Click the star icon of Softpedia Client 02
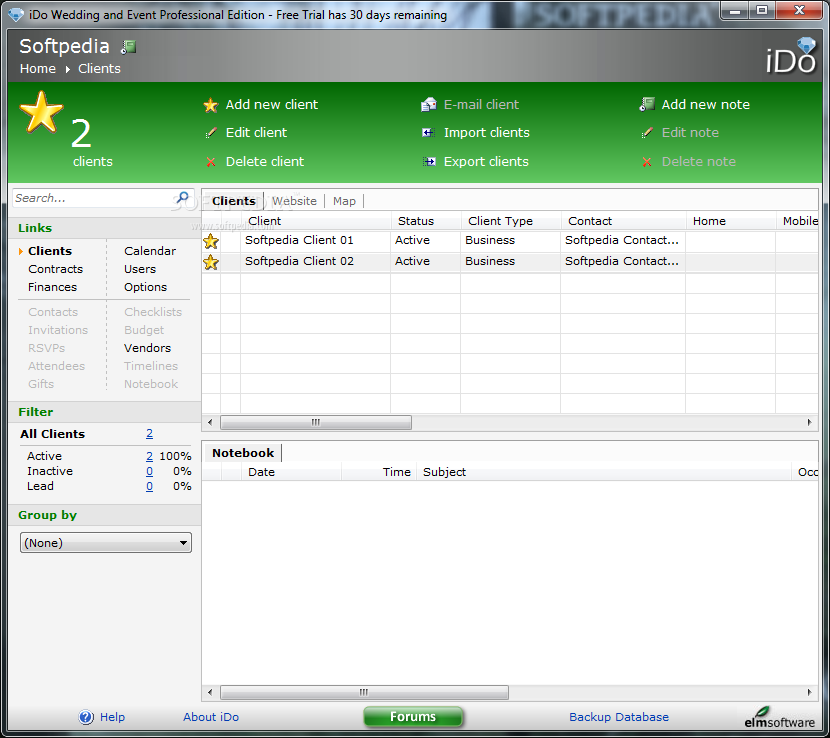 click(x=211, y=262)
